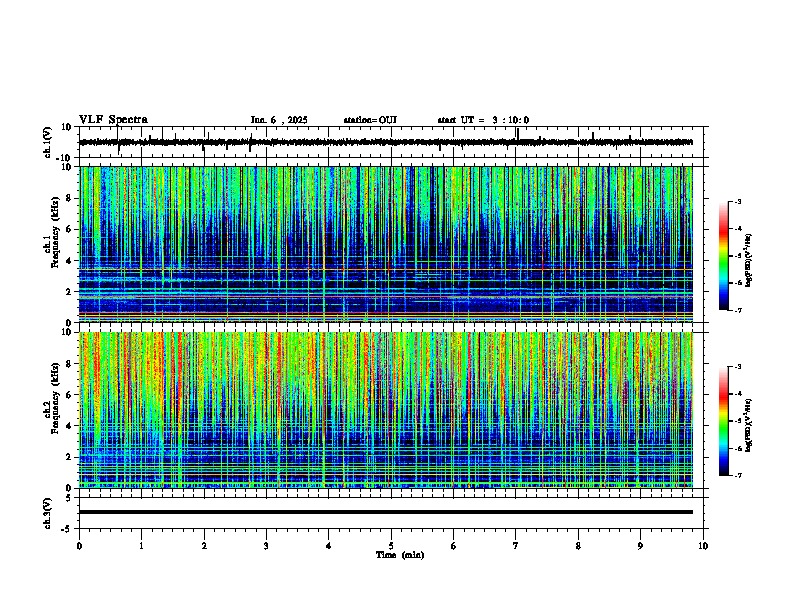This screenshot has height=612, width=792.
Task: Click the 4 kHz tick on ch.1 frequency axis
Action: click(70, 261)
